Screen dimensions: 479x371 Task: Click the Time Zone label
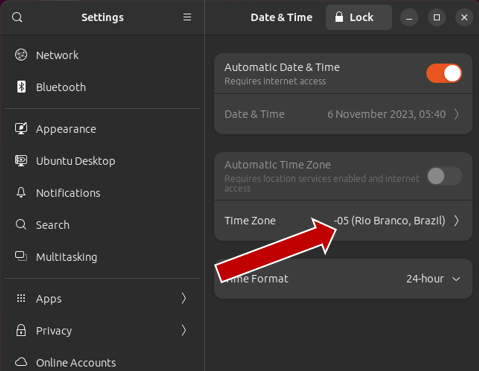(x=250, y=221)
